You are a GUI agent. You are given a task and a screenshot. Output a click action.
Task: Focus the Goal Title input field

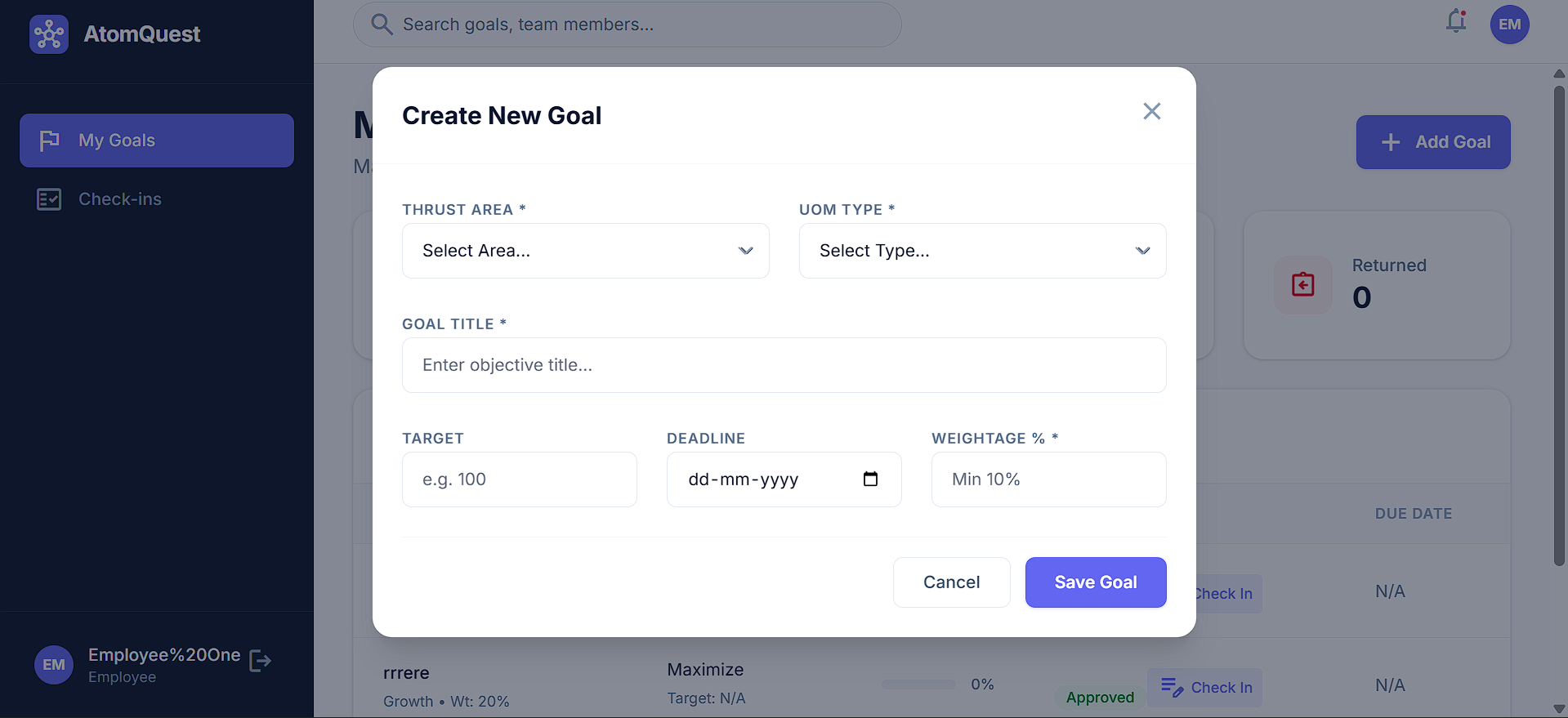point(784,365)
